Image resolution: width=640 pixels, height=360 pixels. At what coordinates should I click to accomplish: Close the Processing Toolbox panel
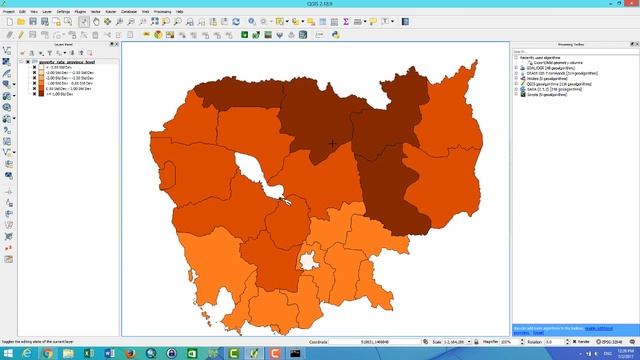pyautogui.click(x=637, y=44)
